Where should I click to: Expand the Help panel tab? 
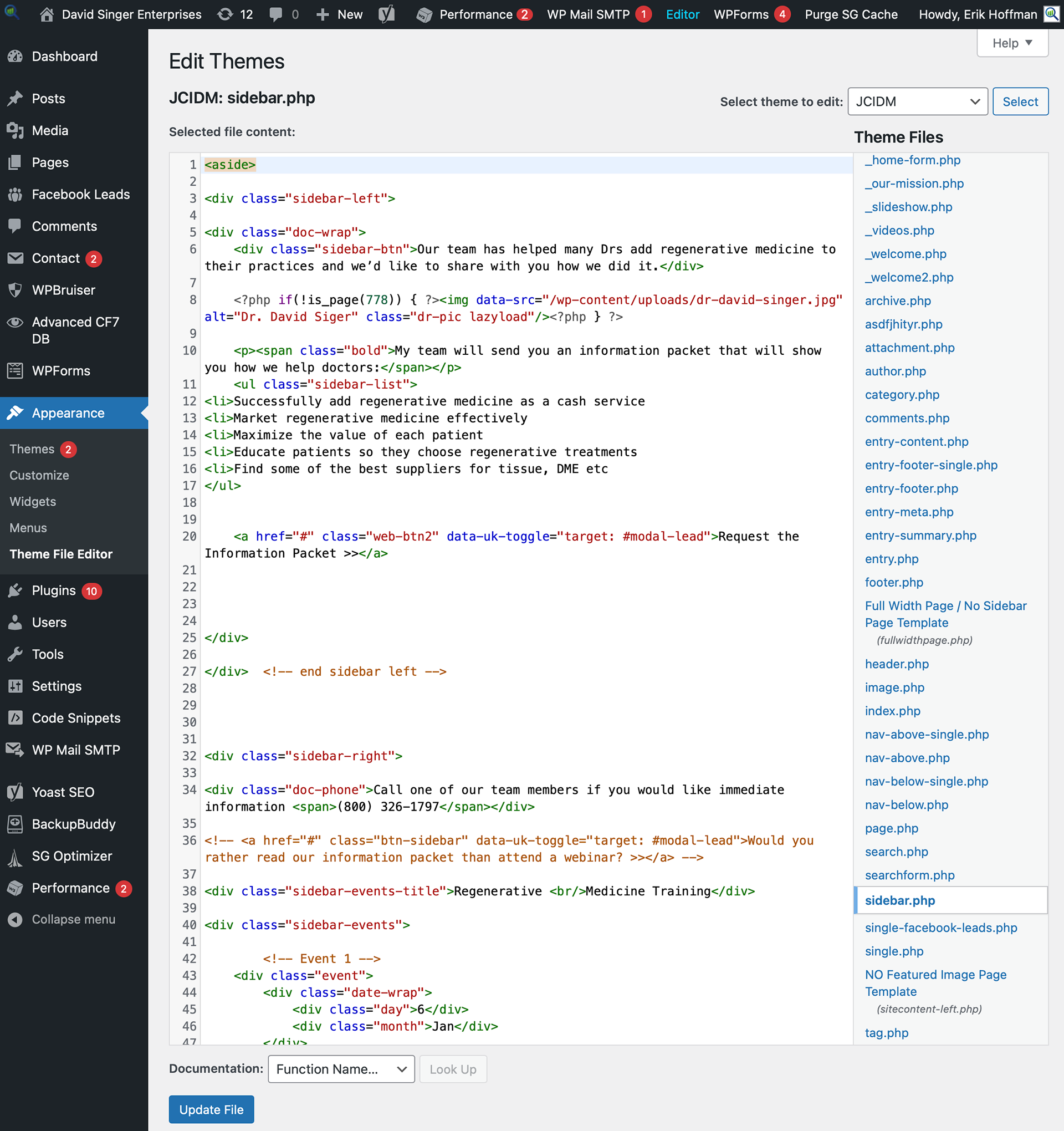[1012, 43]
